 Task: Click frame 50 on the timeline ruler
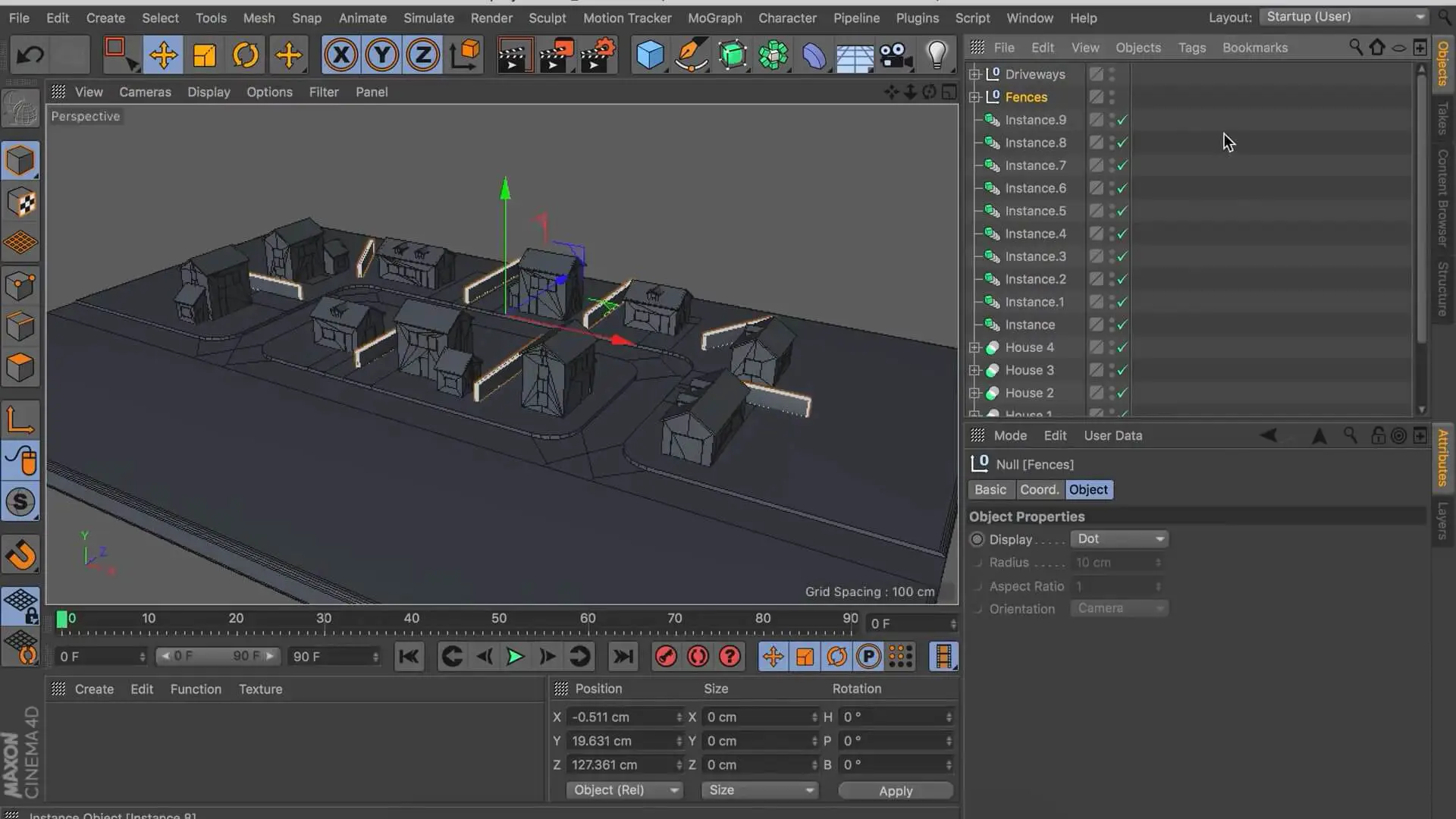pos(499,619)
